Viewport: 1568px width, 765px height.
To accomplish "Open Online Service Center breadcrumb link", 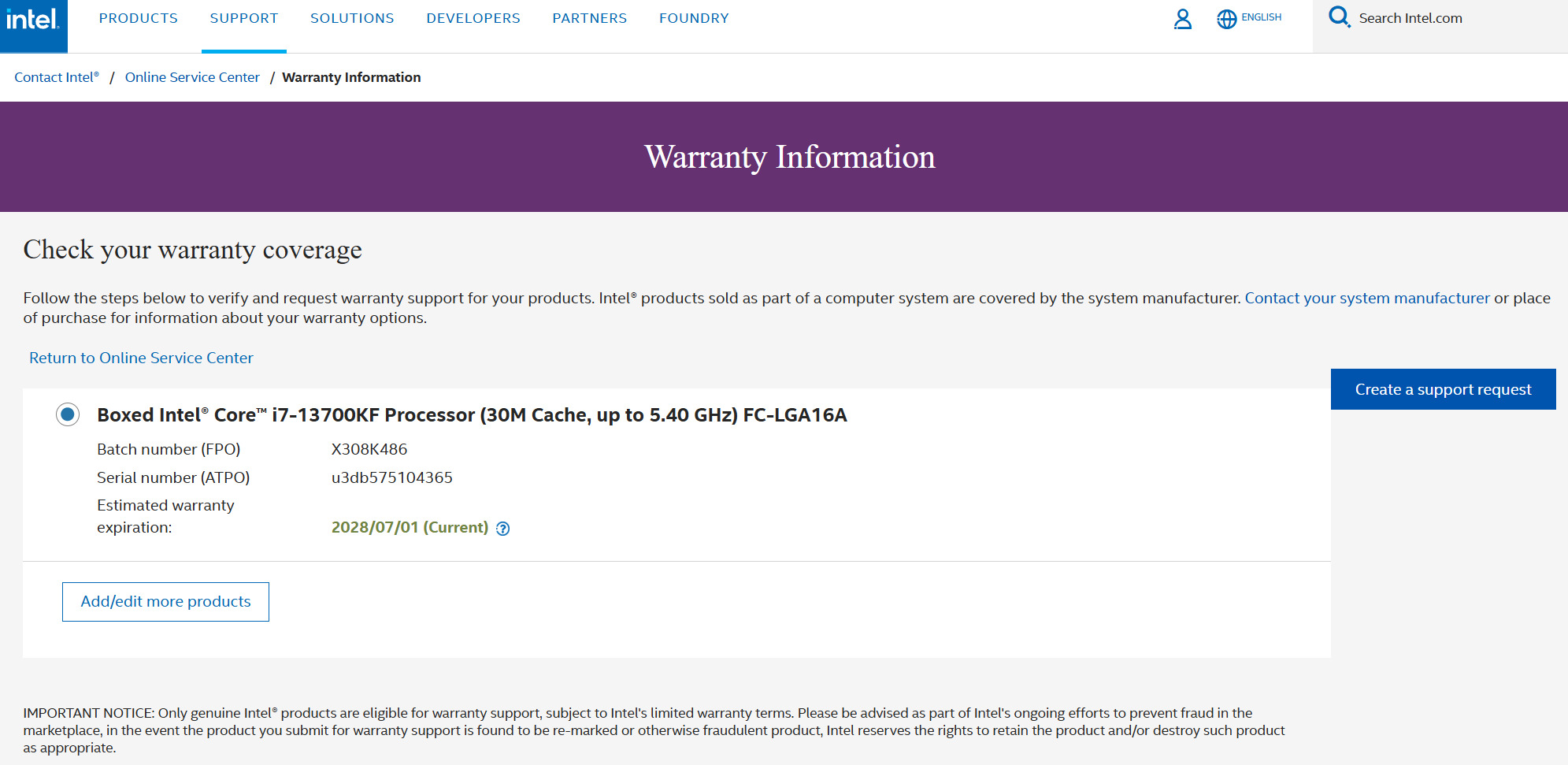I will [192, 77].
